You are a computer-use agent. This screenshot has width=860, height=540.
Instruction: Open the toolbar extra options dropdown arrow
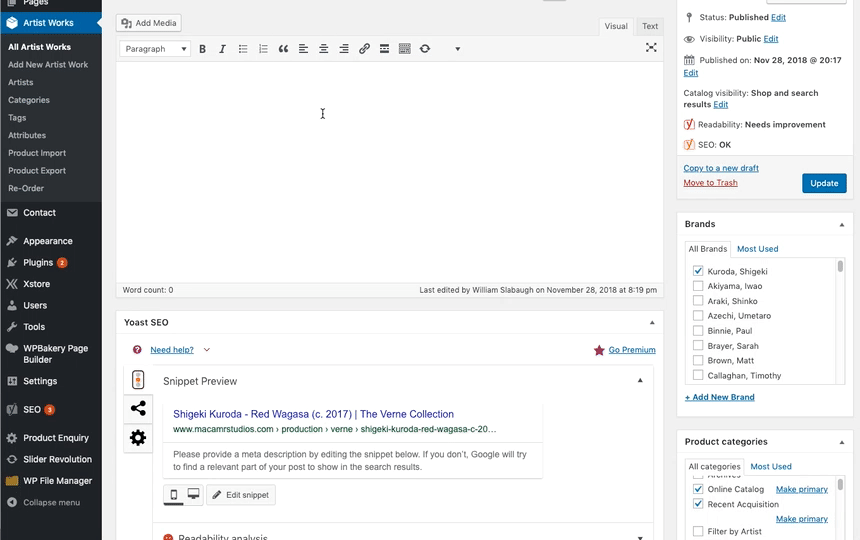pyautogui.click(x=457, y=49)
